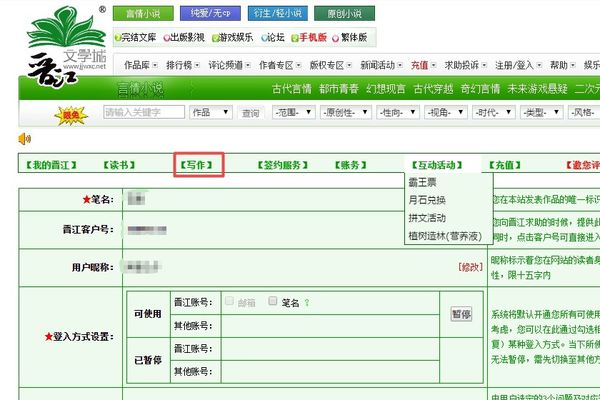The image size is (600, 400).
Task: Open 出版影视 link
Action: click(184, 38)
